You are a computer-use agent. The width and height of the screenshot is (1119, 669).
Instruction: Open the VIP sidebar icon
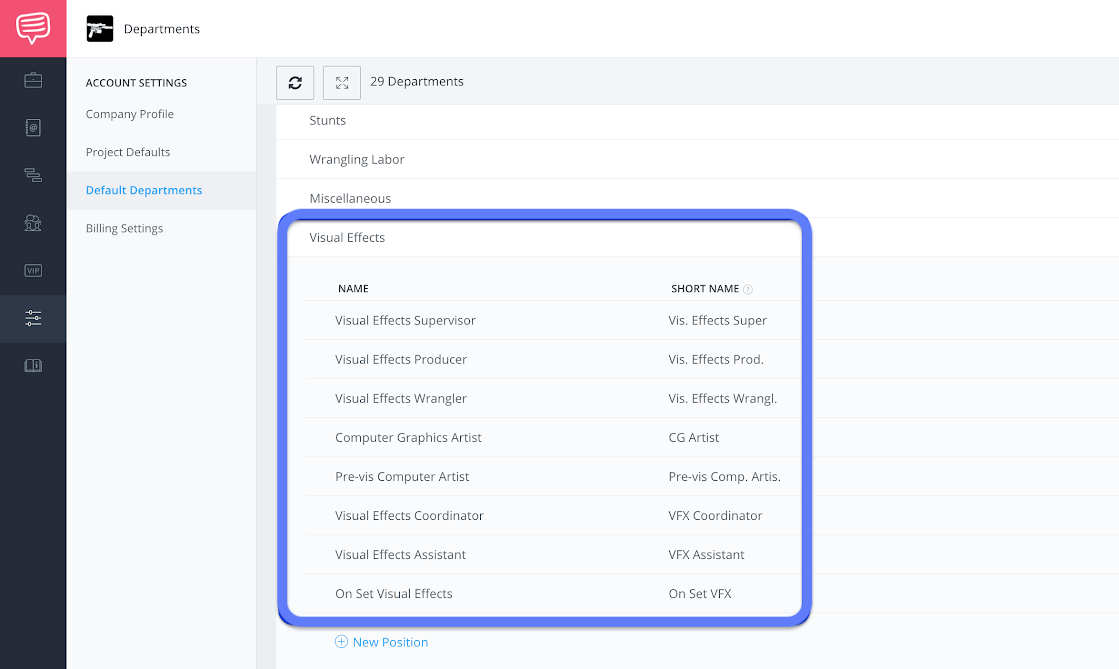[33, 271]
